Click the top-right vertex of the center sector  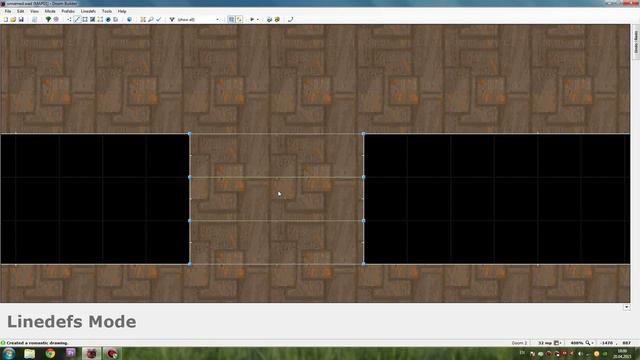[x=363, y=133]
